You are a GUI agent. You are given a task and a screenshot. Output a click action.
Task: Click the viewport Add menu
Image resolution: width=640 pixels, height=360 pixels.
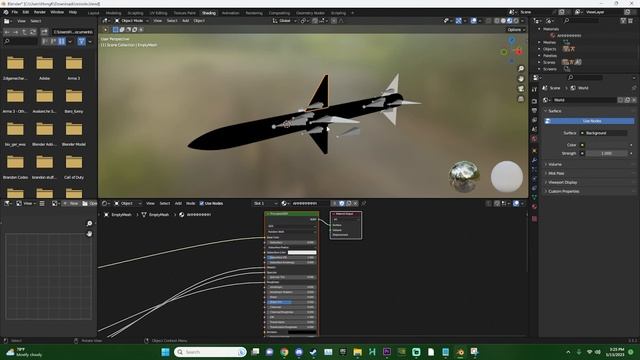tap(185, 21)
